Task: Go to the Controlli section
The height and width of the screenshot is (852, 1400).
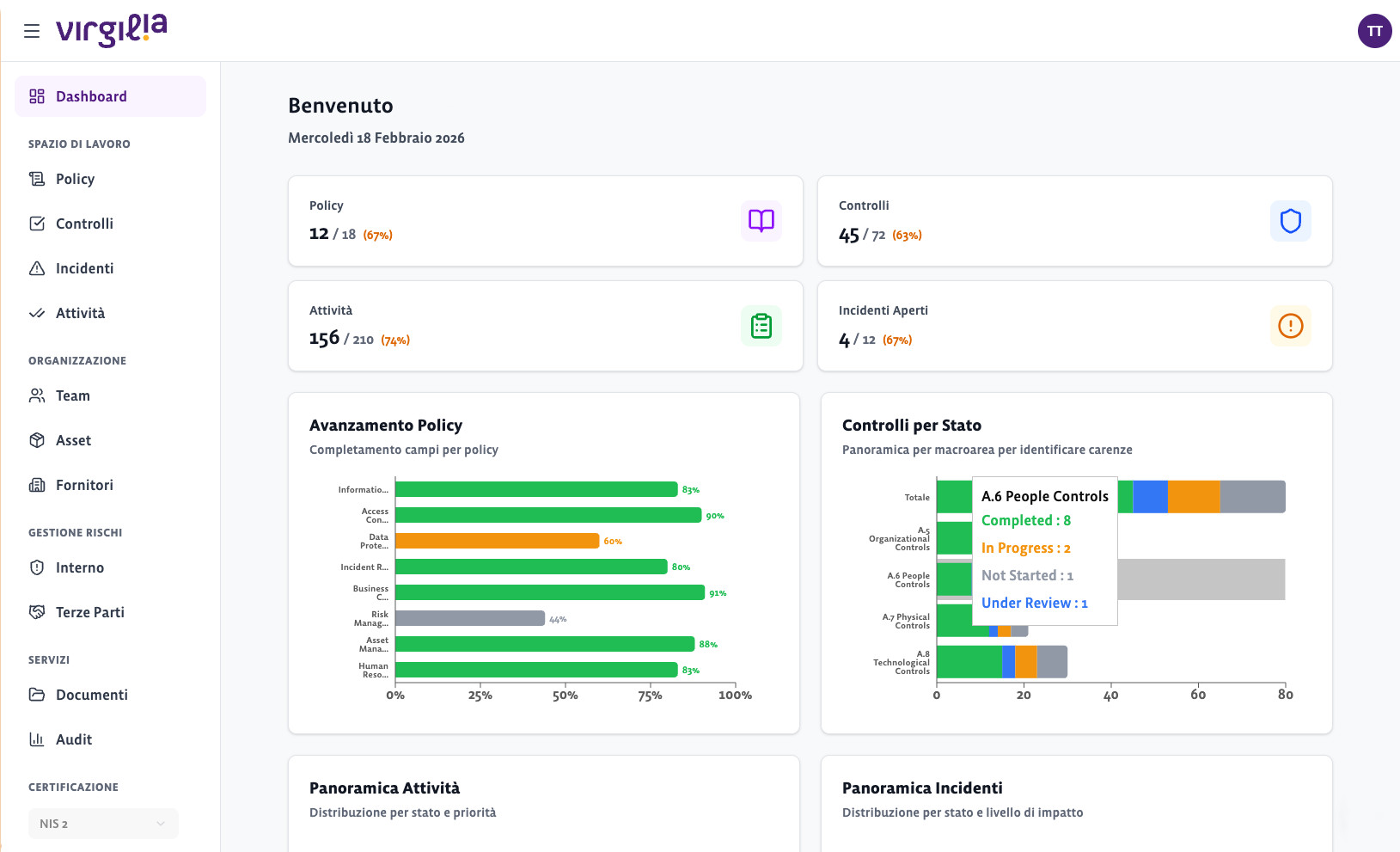Action: pos(84,224)
